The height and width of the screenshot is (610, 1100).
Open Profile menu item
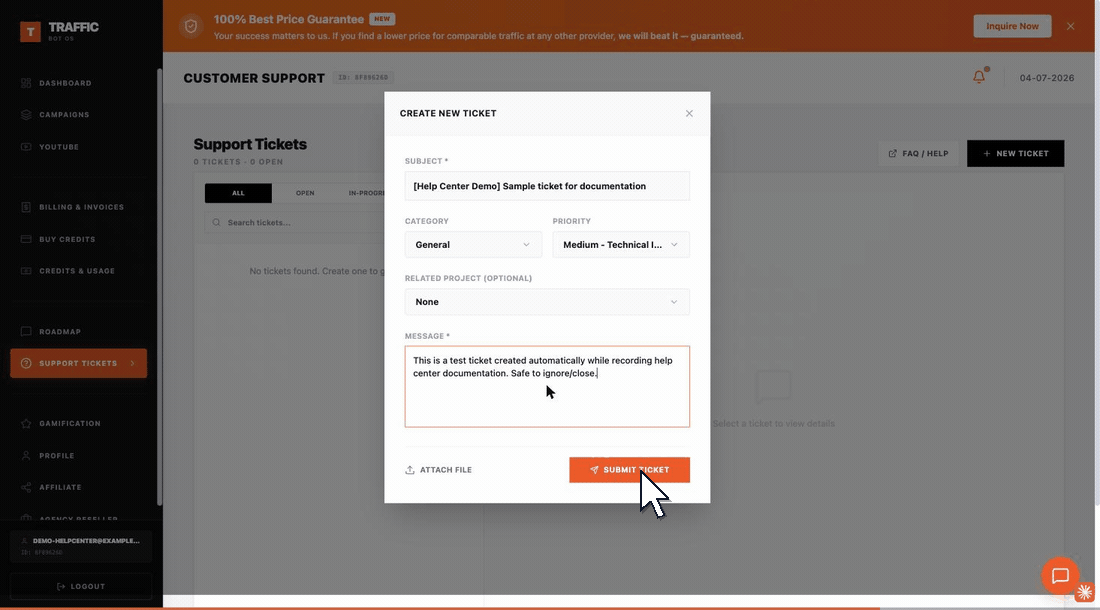(x=57, y=456)
